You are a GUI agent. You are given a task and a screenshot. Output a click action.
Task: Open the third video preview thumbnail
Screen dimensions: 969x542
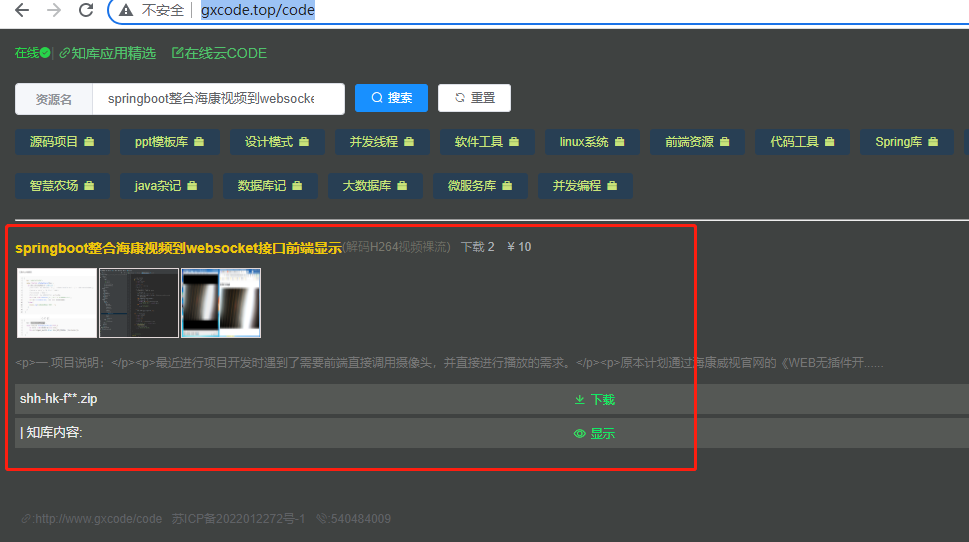point(221,303)
